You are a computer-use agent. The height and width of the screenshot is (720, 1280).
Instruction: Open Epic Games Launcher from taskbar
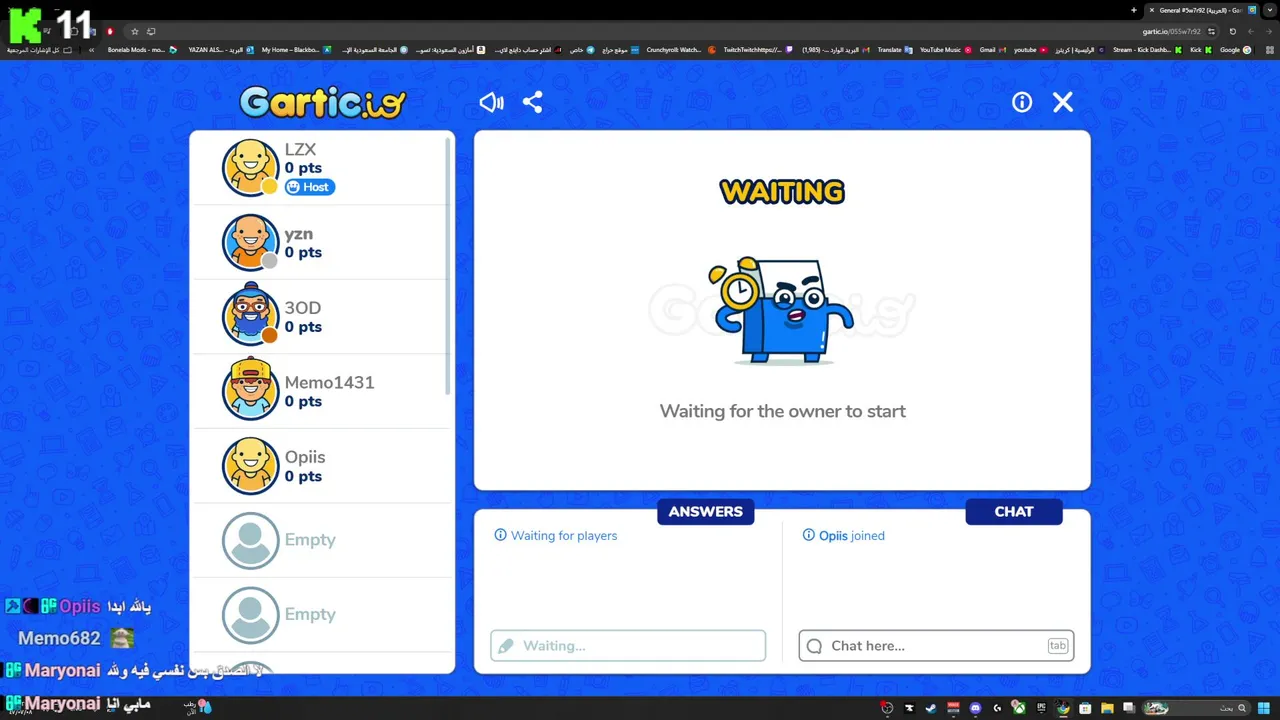point(1041,708)
